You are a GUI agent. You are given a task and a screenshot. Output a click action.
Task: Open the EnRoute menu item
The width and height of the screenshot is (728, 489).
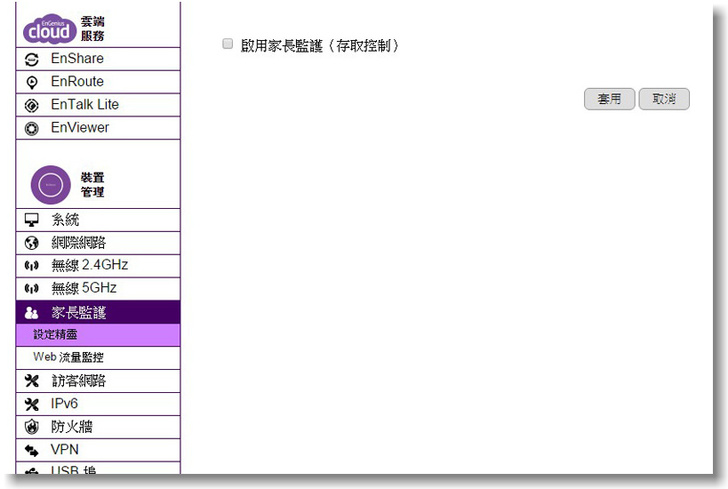click(x=98, y=82)
